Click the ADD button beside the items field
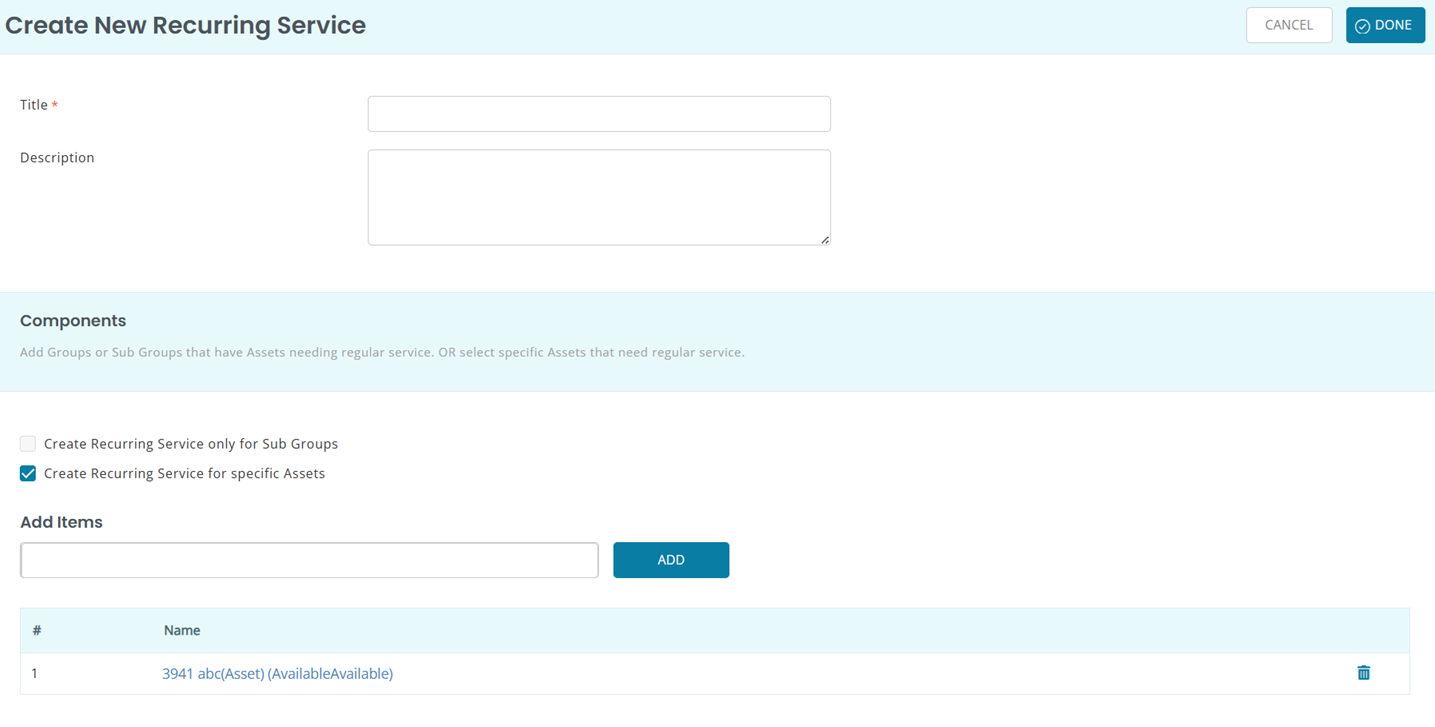Image resolution: width=1435 pixels, height=727 pixels. coord(670,560)
